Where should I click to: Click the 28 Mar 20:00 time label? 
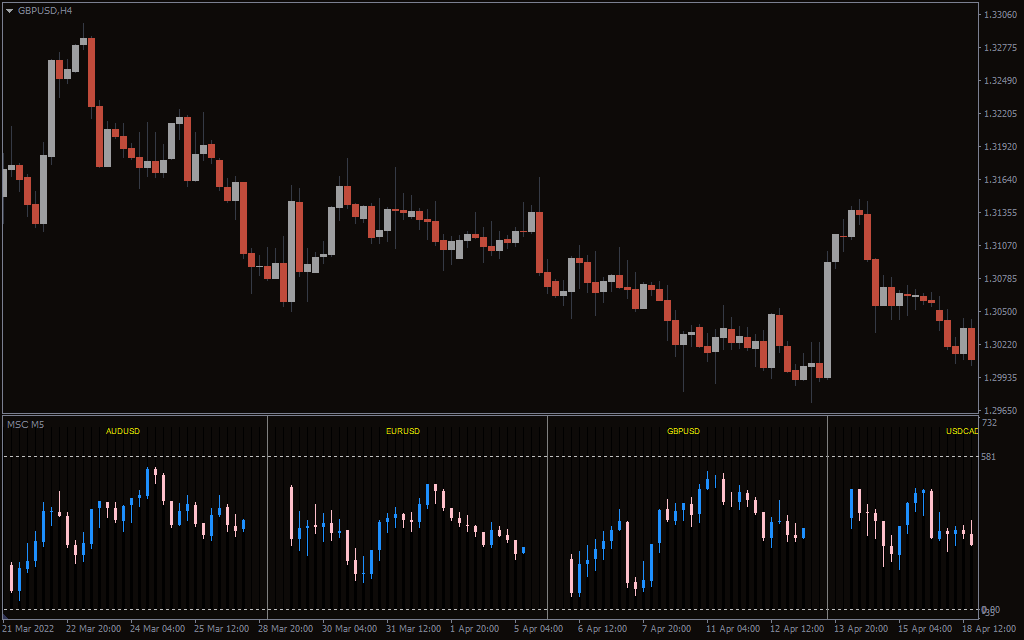point(287,629)
